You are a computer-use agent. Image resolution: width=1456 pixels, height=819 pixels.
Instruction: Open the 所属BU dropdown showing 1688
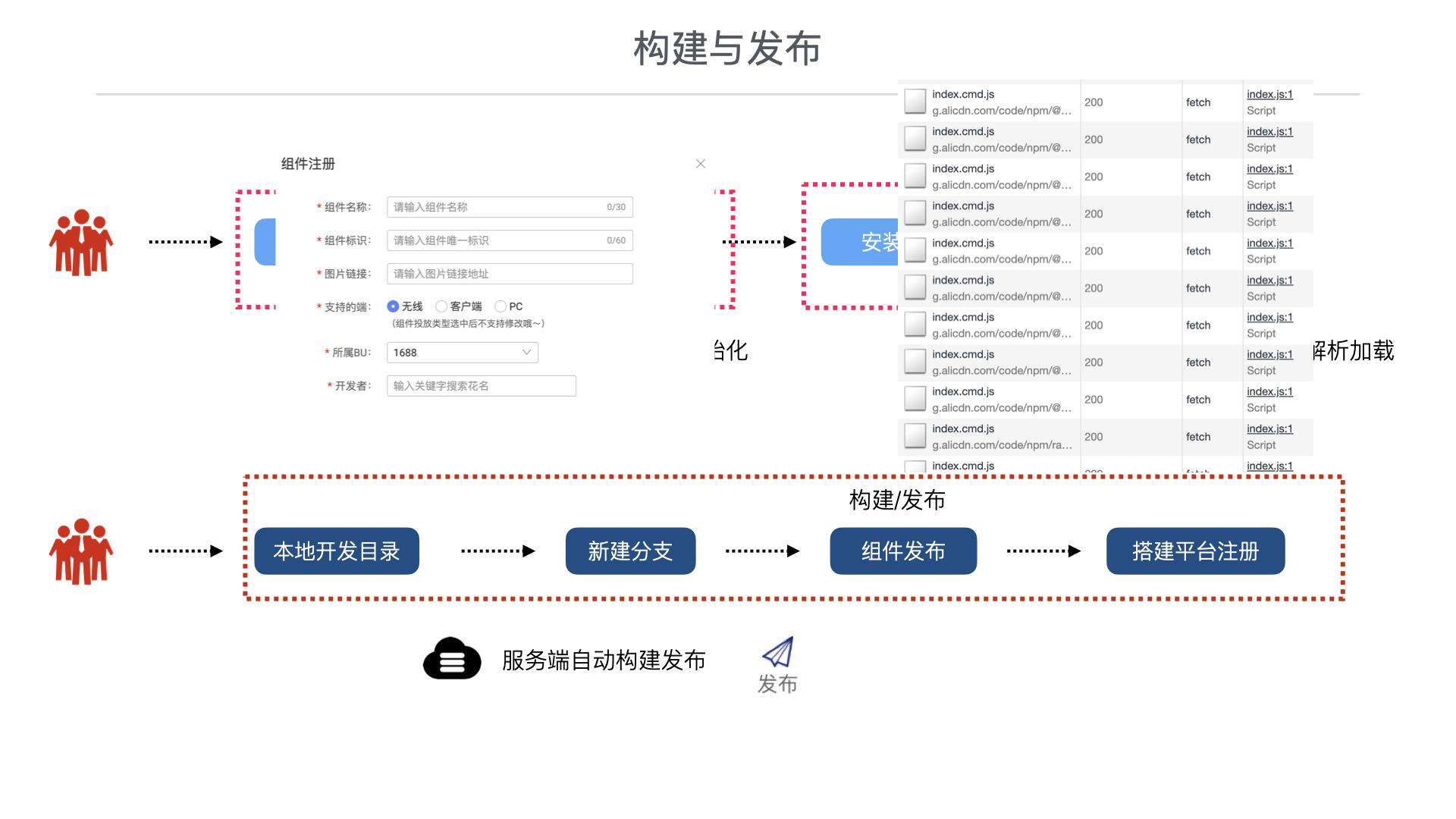coord(463,353)
